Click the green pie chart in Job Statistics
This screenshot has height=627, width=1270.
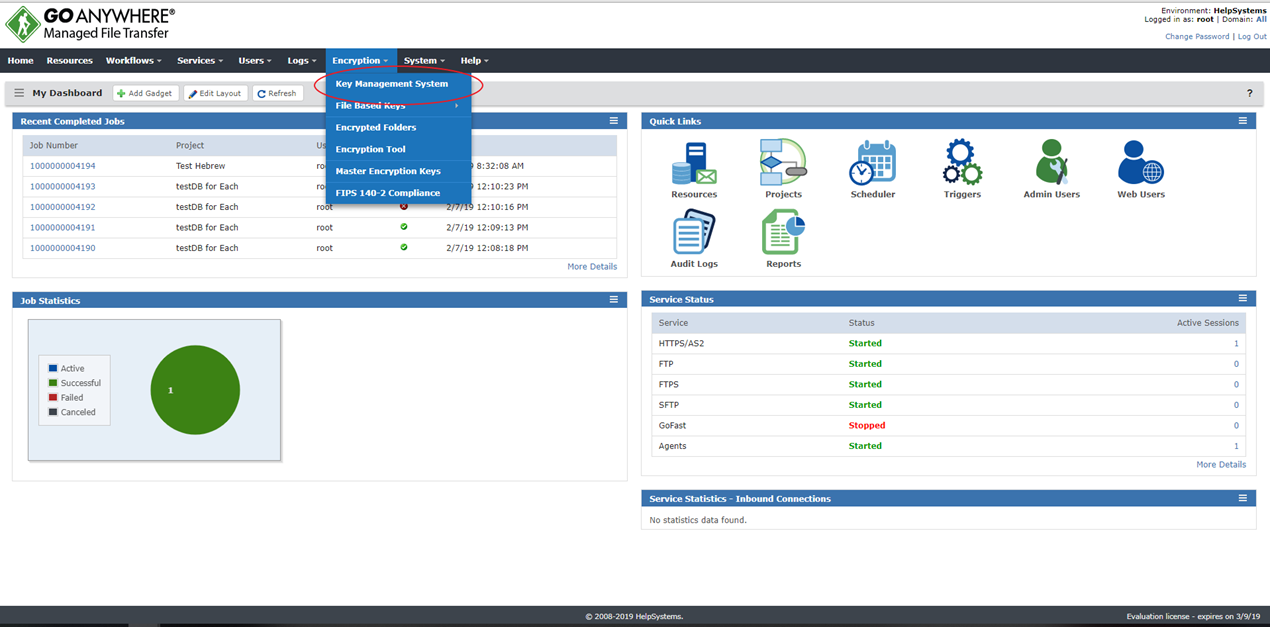tap(195, 390)
